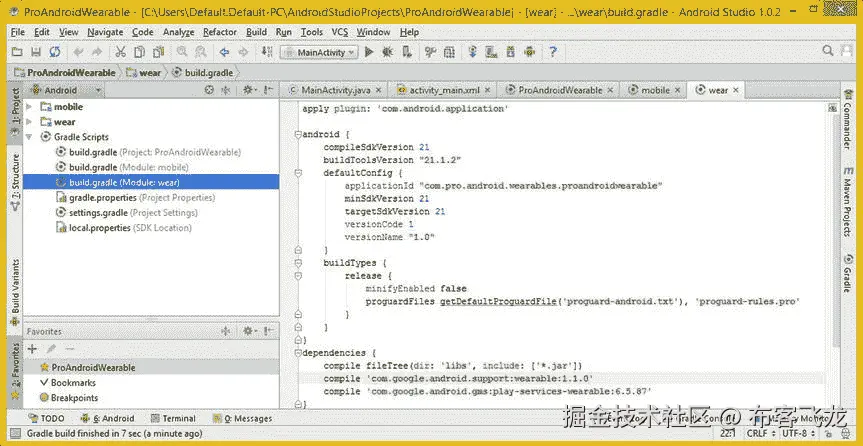Open the VCS menu
This screenshot has width=863, height=446.
coord(340,32)
